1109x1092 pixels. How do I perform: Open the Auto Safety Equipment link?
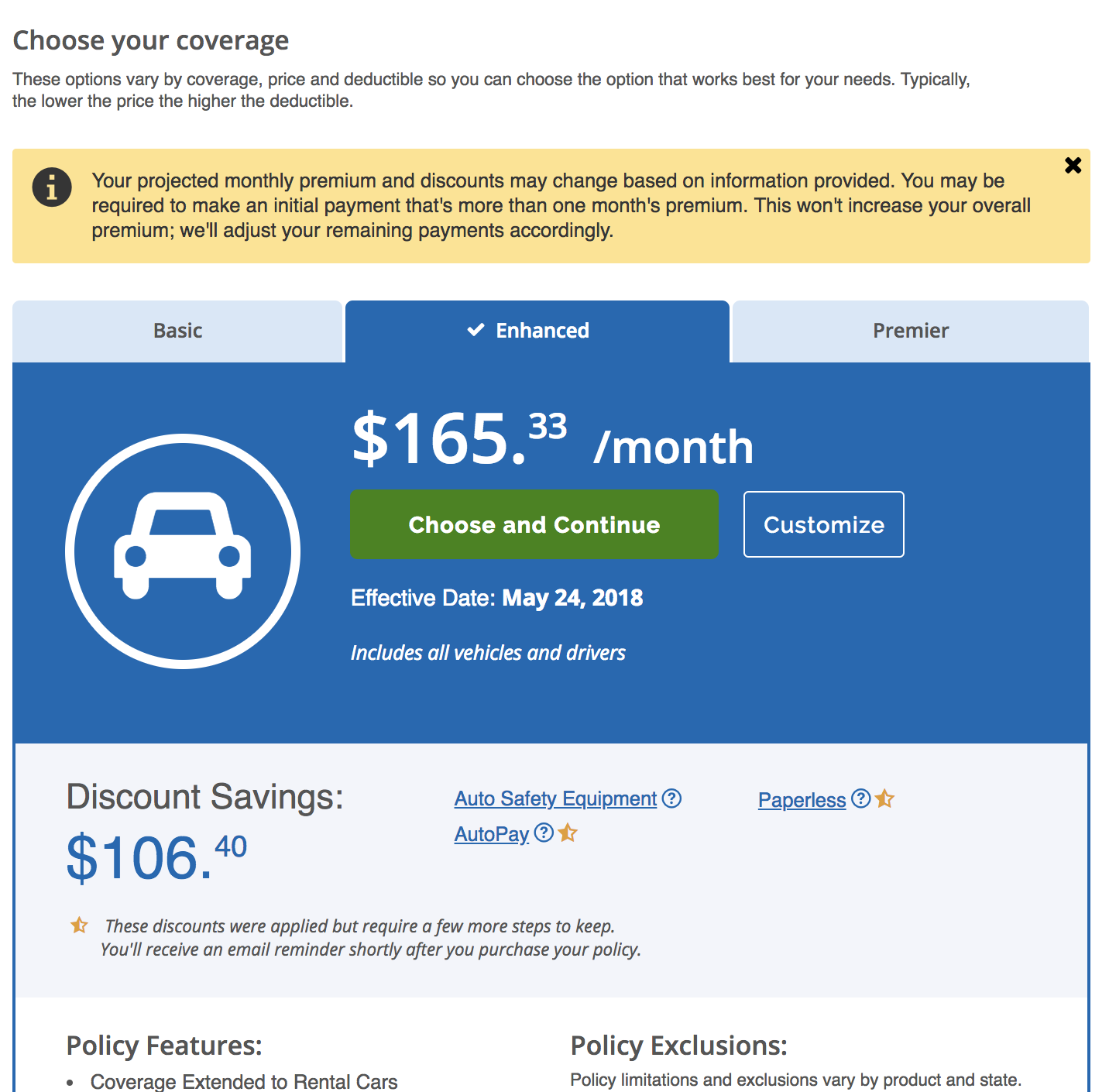pos(555,798)
